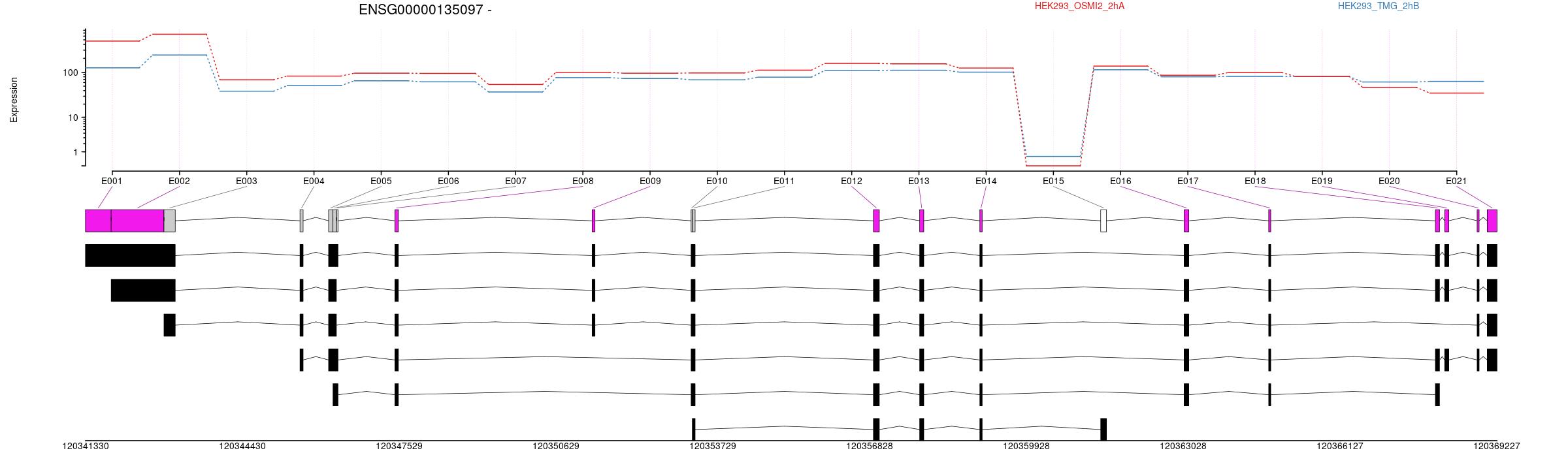Click exon label E002
The image size is (1568, 457).
tap(179, 181)
